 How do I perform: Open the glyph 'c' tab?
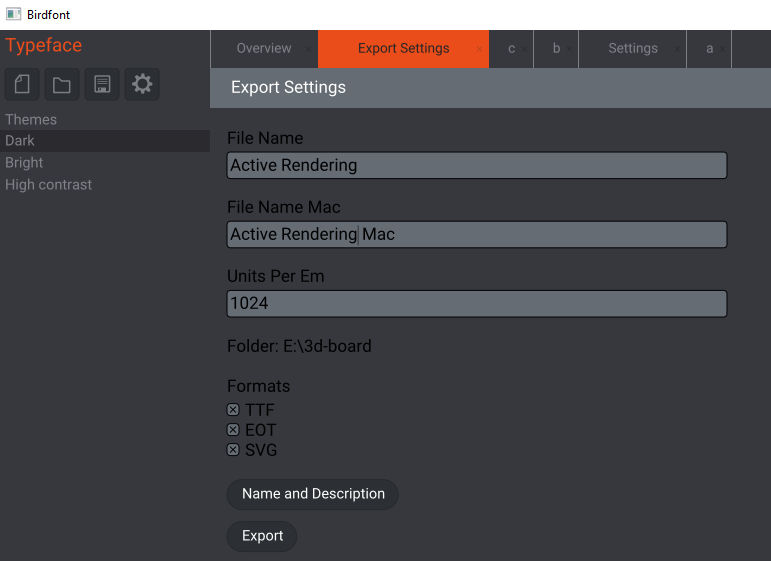click(511, 48)
